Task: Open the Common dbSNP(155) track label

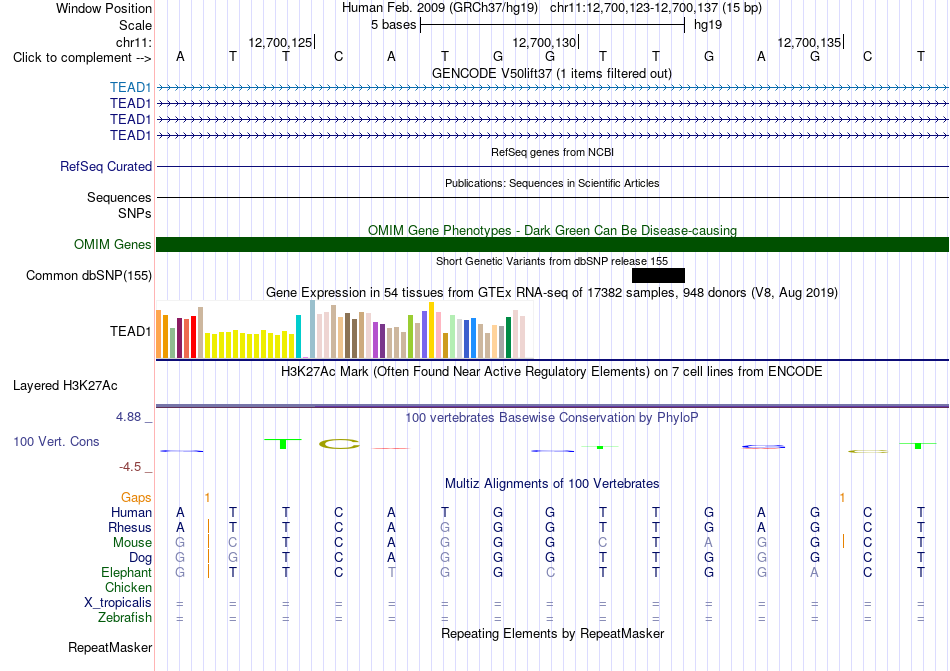Action: click(88, 276)
